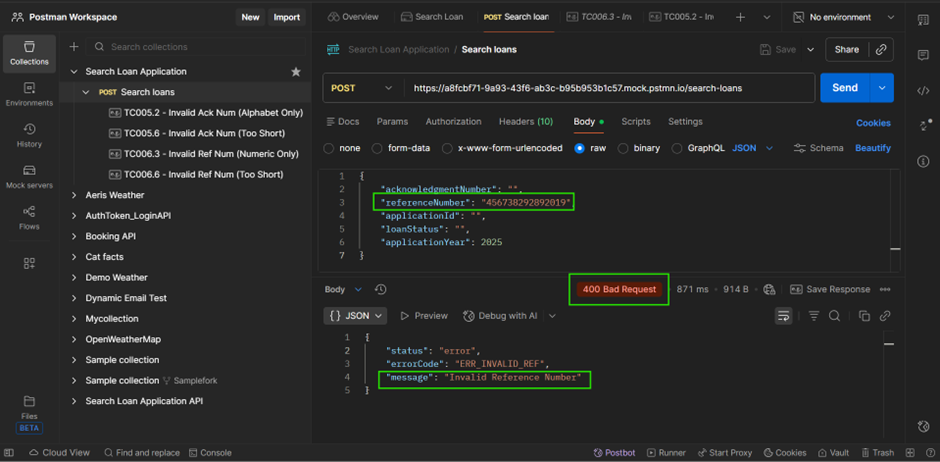Copy the request link with the link icon
Screen dimensions: 940x462
point(881,50)
